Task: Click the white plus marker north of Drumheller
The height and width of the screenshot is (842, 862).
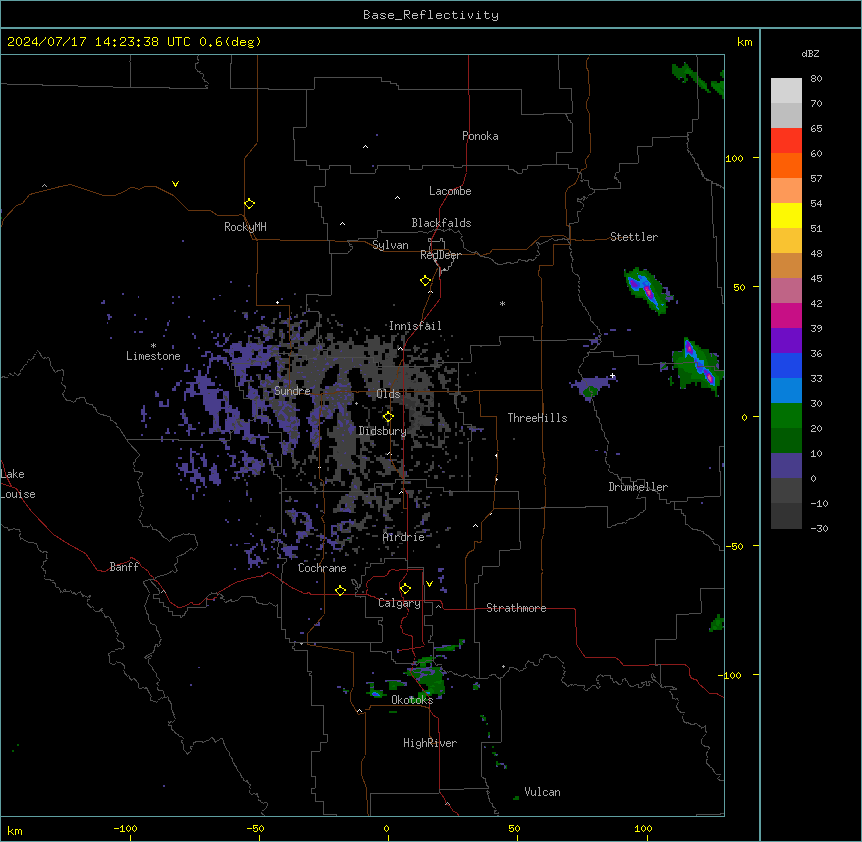Action: coord(612,376)
